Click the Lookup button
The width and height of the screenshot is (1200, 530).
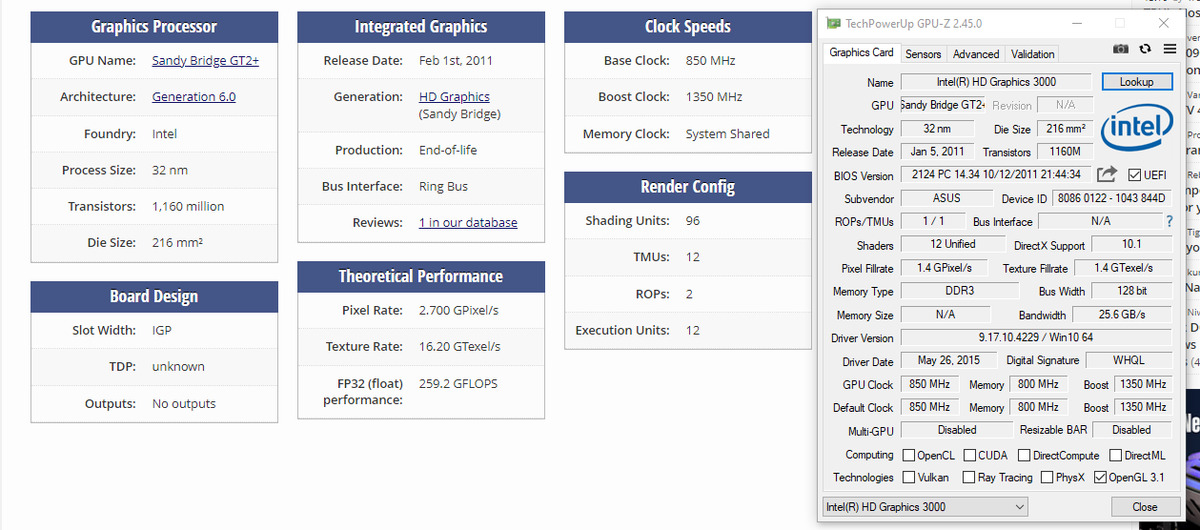coord(1136,82)
